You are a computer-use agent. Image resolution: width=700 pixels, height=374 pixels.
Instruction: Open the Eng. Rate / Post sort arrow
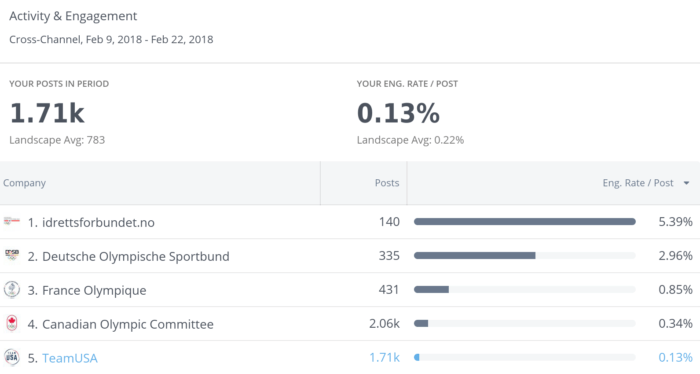[686, 183]
